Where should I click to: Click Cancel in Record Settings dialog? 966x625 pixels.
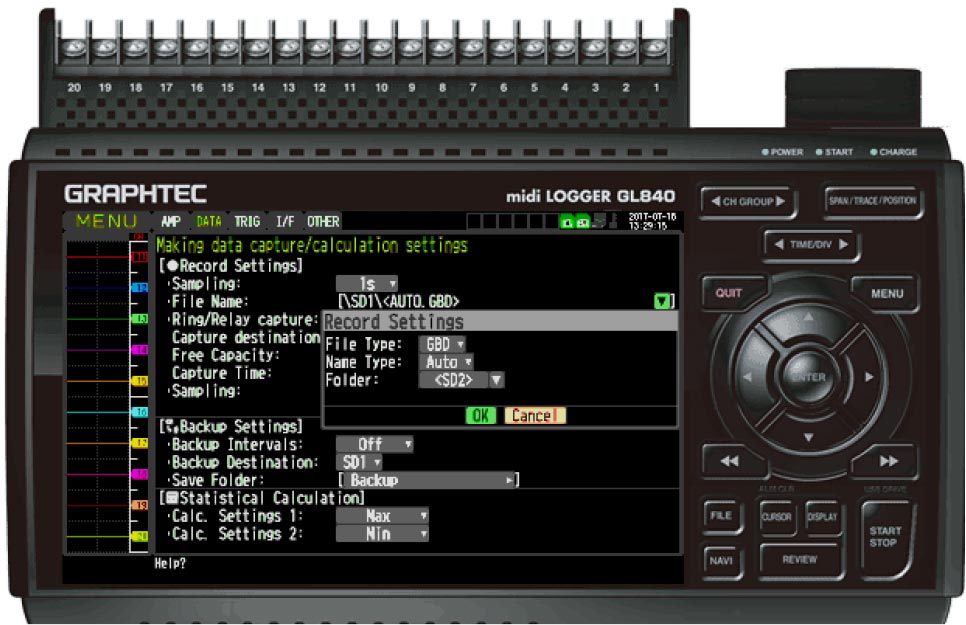pos(535,415)
